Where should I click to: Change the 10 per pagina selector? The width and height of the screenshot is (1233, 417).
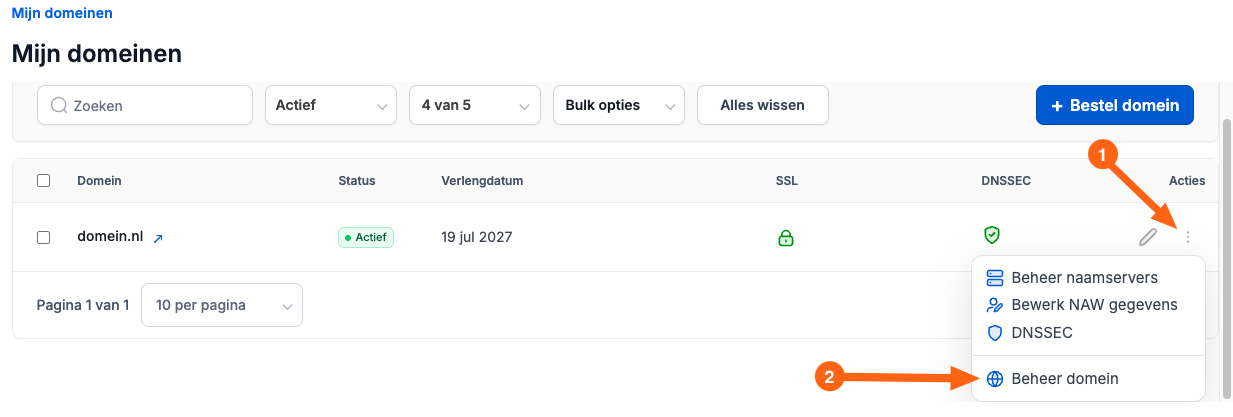222,305
